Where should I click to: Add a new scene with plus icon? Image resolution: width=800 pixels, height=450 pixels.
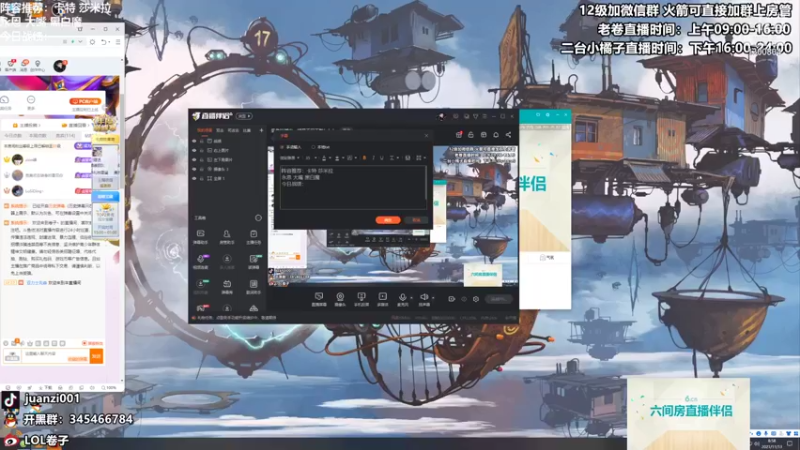point(261,131)
